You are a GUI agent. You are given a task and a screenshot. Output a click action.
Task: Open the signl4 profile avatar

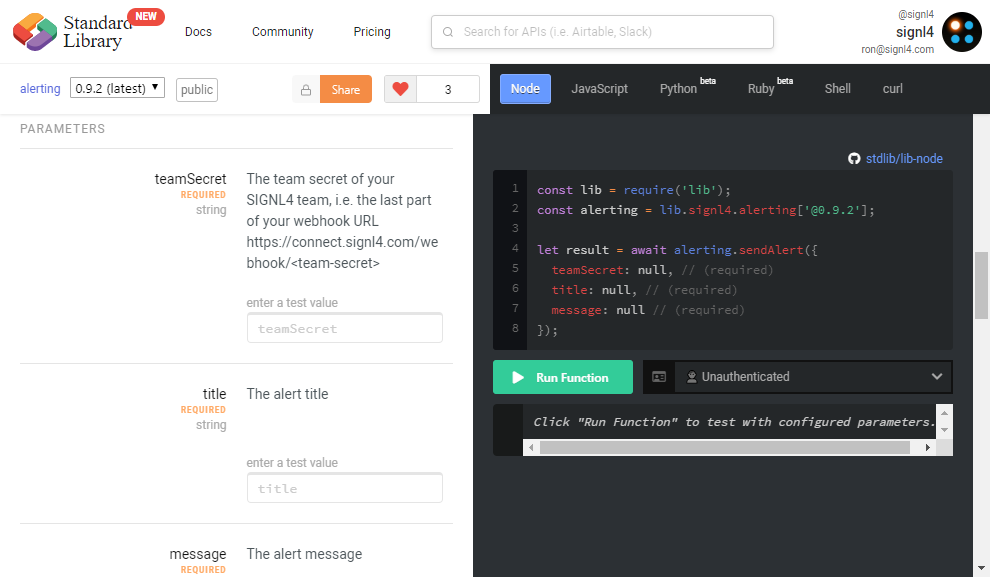coord(962,32)
